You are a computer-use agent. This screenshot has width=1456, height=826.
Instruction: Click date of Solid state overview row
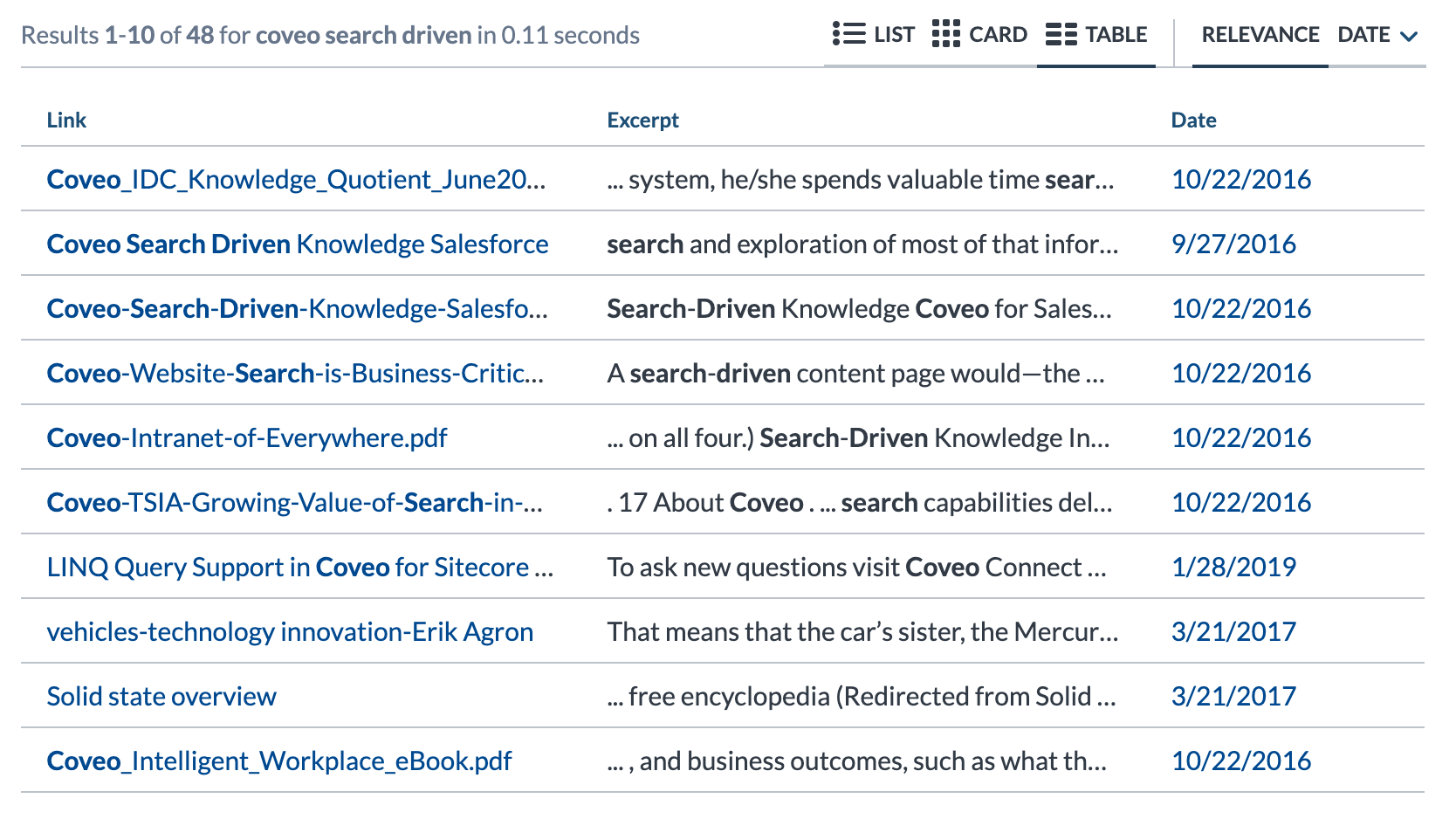1233,696
